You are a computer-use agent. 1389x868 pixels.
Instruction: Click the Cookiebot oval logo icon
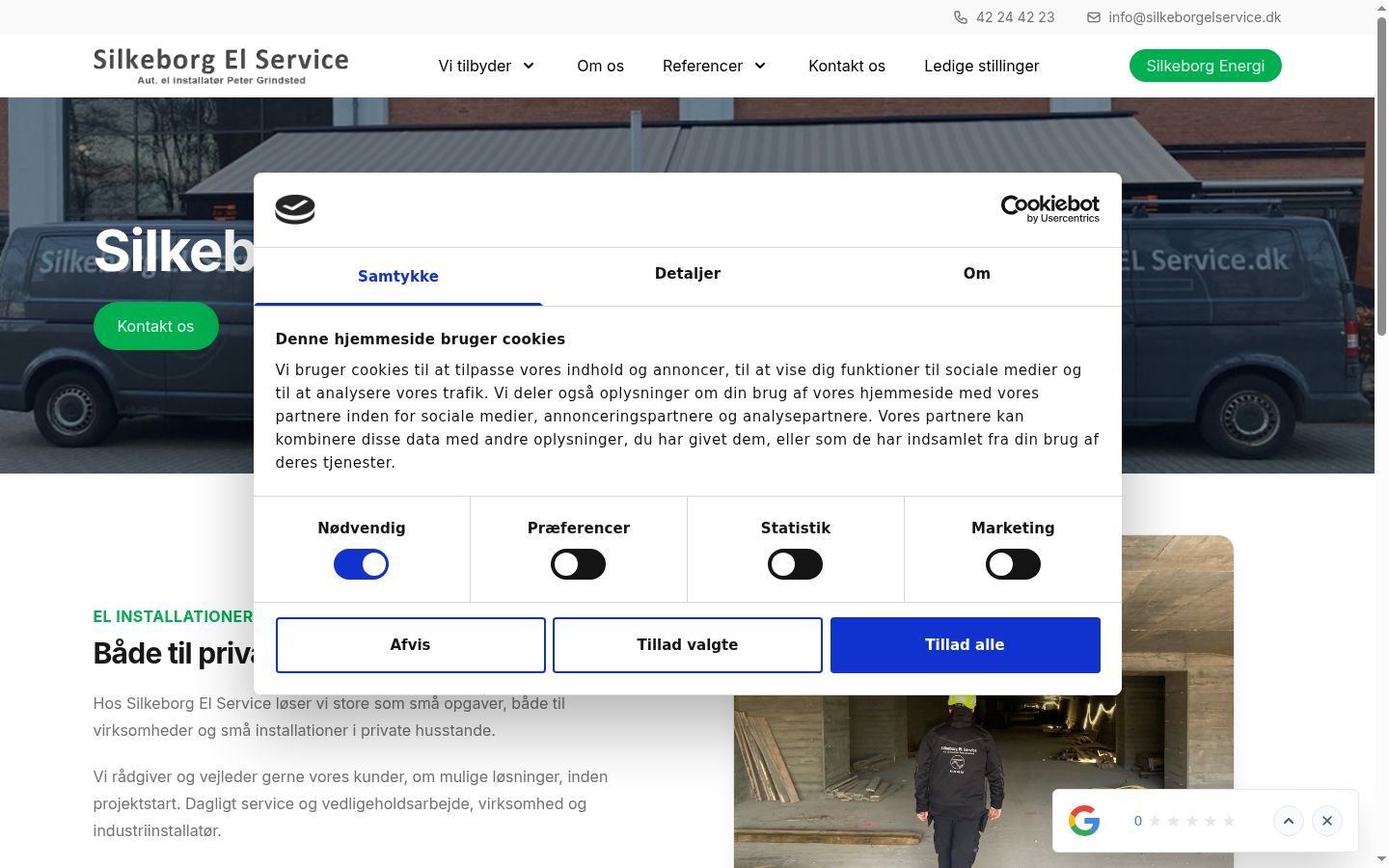point(295,209)
